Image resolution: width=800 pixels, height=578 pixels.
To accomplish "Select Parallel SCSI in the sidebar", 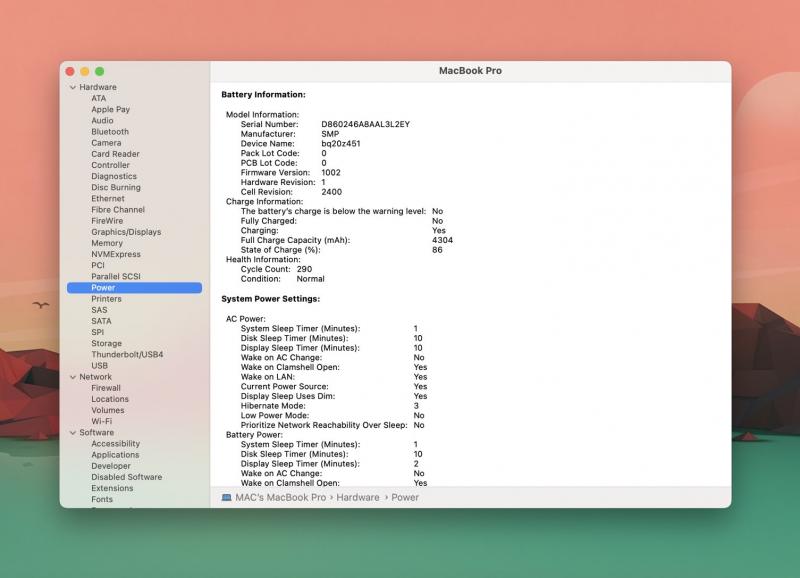I will tap(116, 277).
